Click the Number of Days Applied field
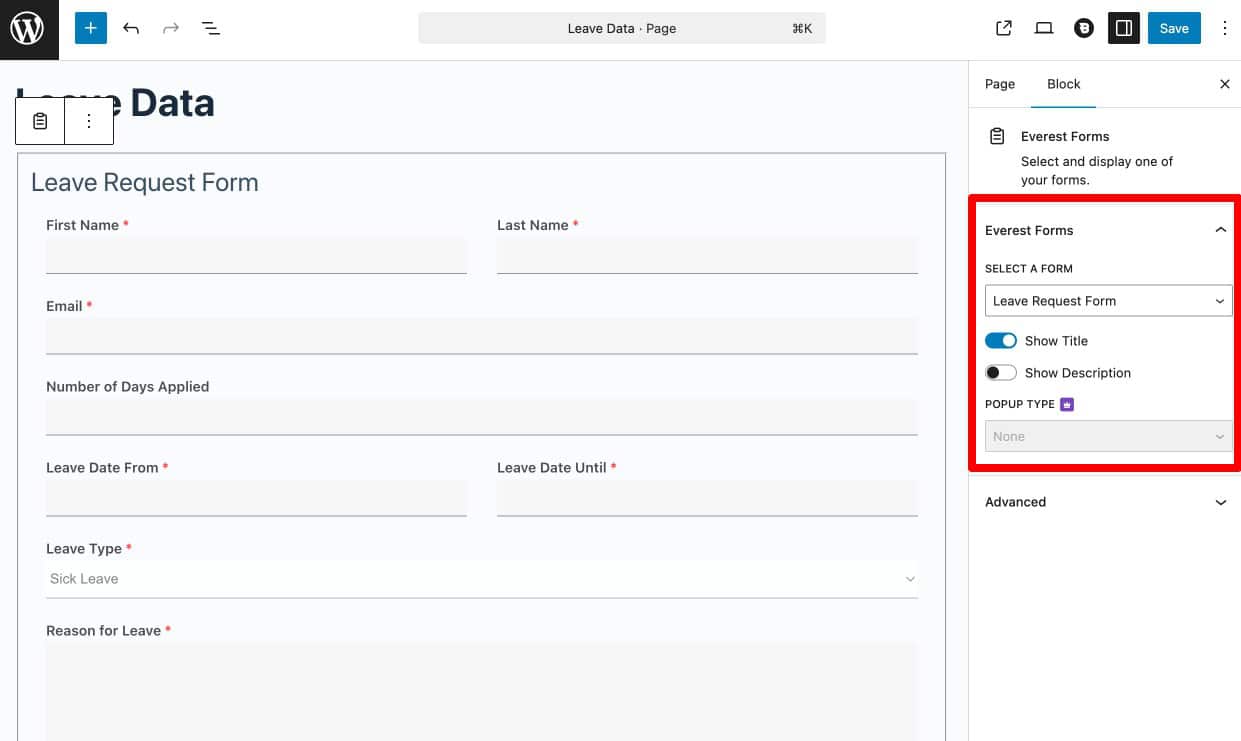1241x741 pixels. coord(482,417)
